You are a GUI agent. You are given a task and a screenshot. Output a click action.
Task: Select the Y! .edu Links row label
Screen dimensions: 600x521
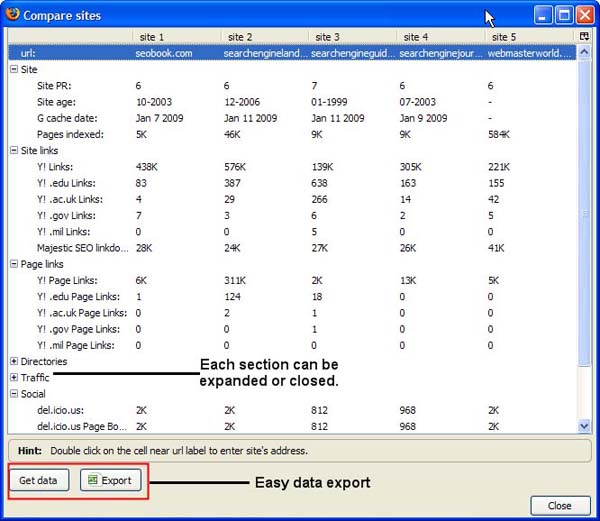66,183
